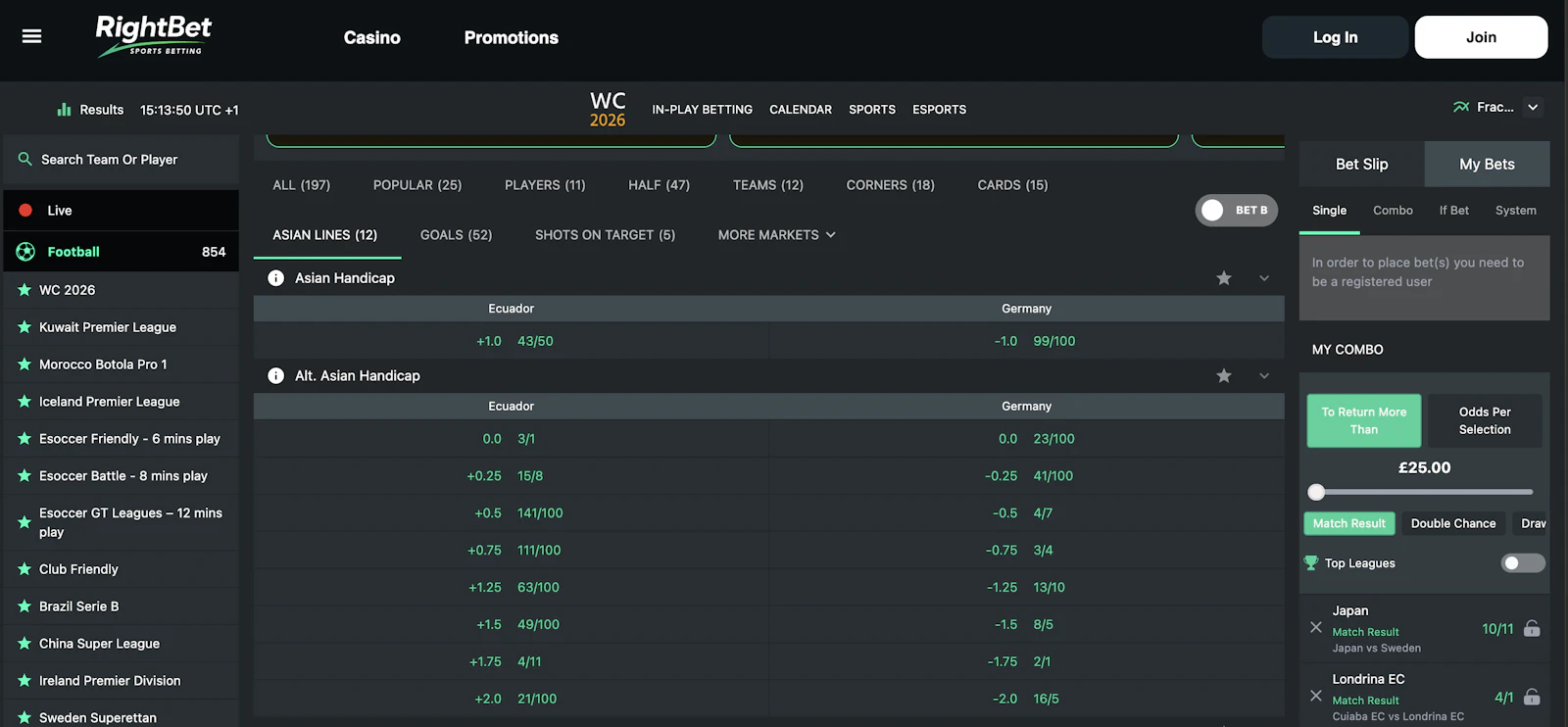Toggle favorite star for Kuwait Premier League
1568x727 pixels.
(x=24, y=327)
